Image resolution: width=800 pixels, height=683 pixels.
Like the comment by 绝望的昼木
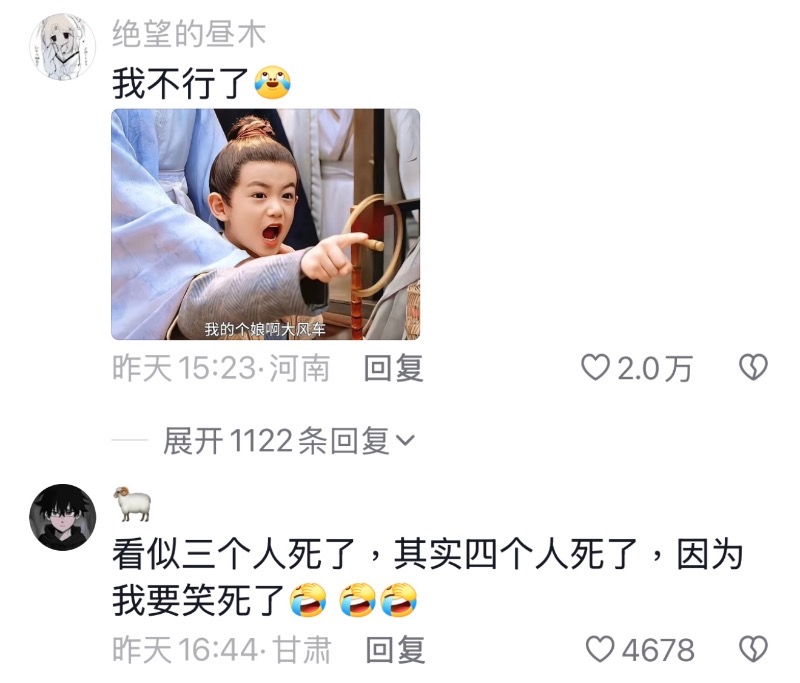coord(595,367)
